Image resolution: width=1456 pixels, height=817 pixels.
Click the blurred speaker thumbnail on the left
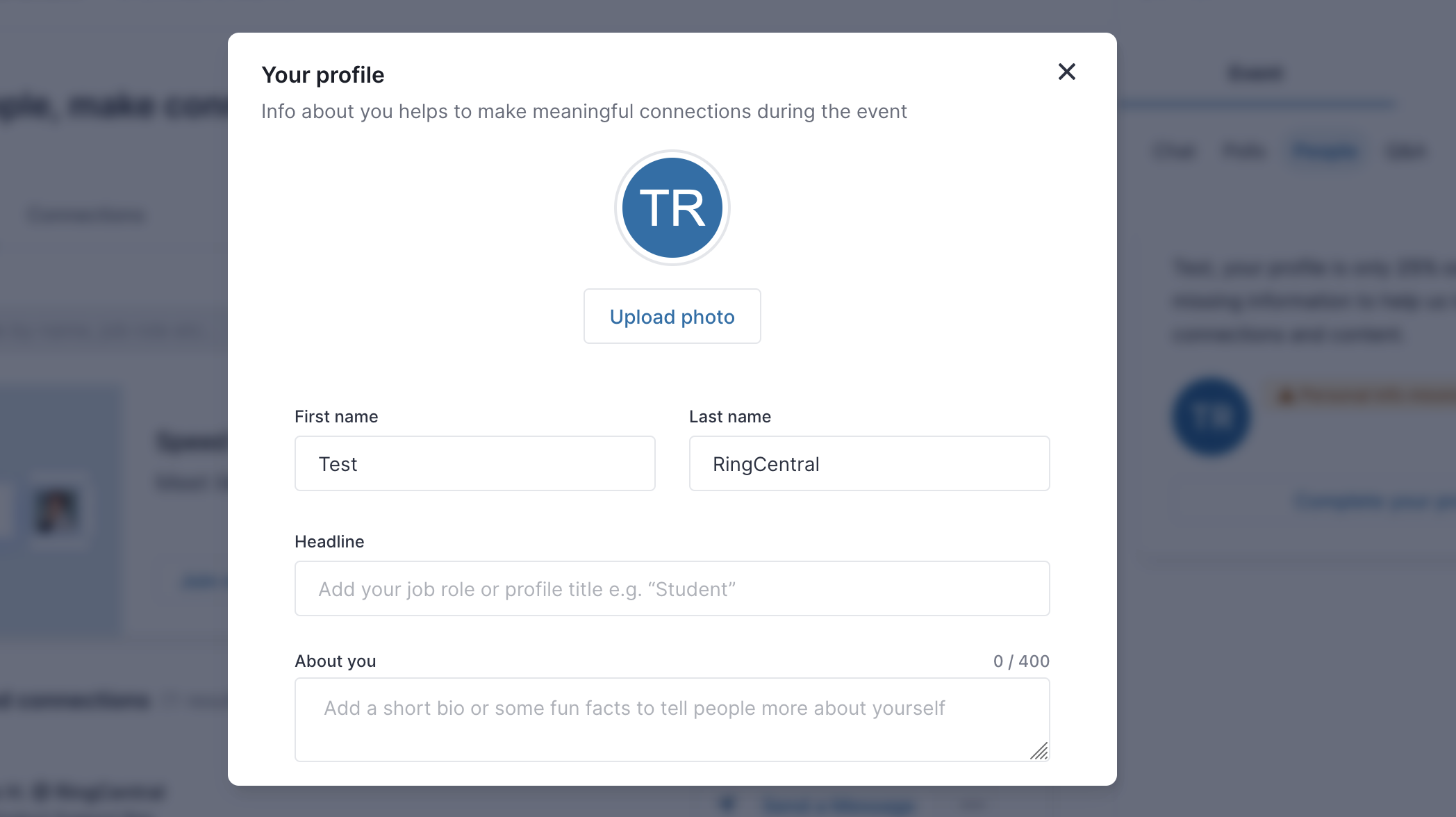(x=56, y=511)
